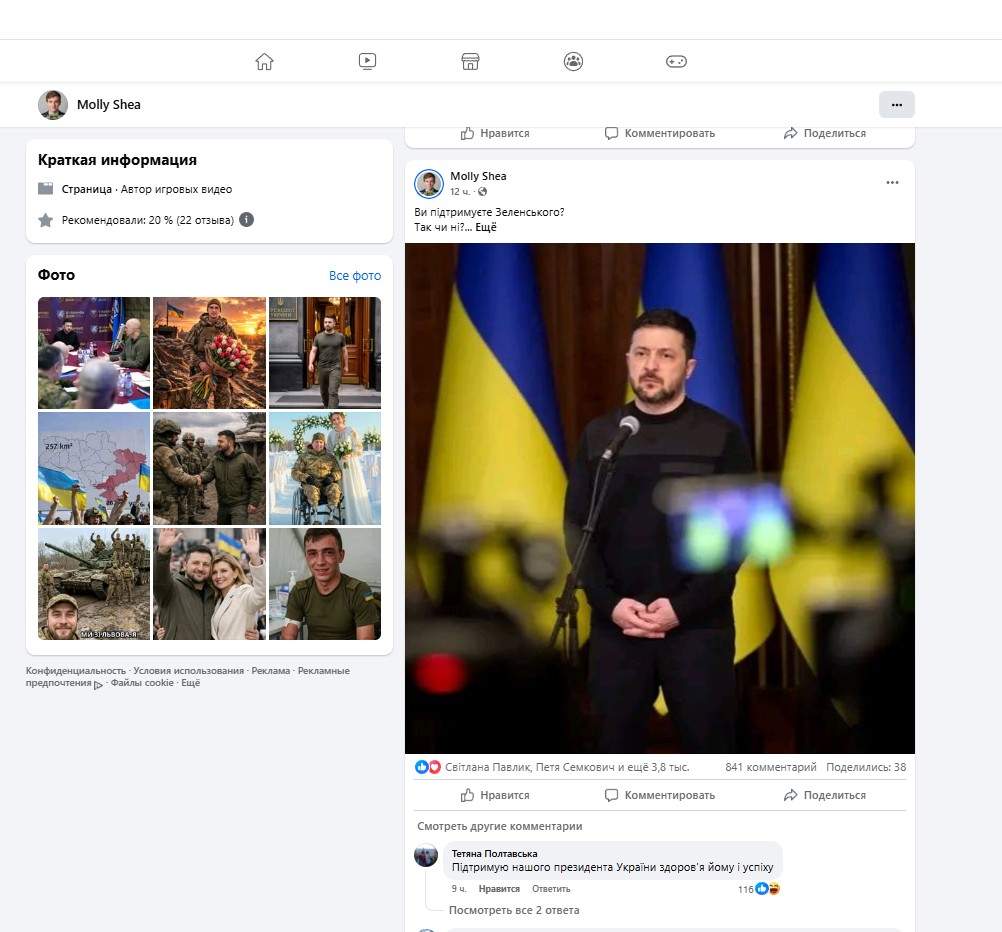The height and width of the screenshot is (932, 1002).
Task: Open the Watch video icon
Action: pos(367,61)
